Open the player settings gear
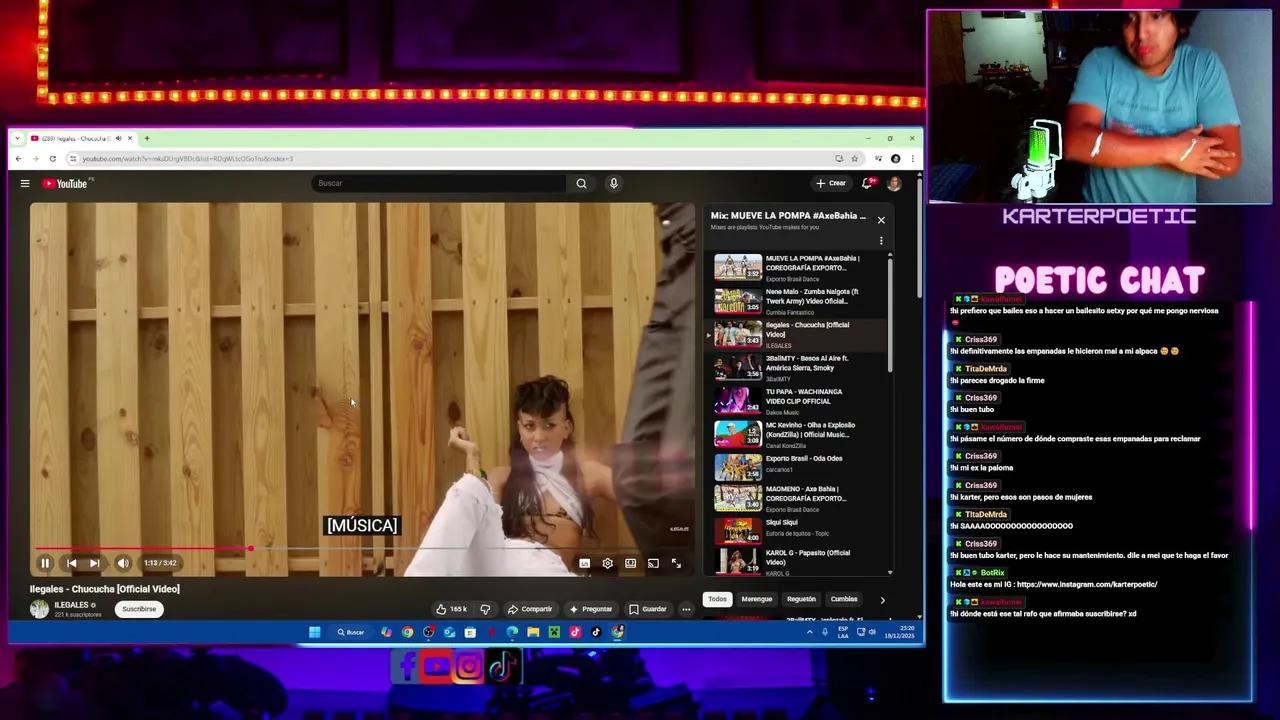Viewport: 1280px width, 720px height. point(607,564)
